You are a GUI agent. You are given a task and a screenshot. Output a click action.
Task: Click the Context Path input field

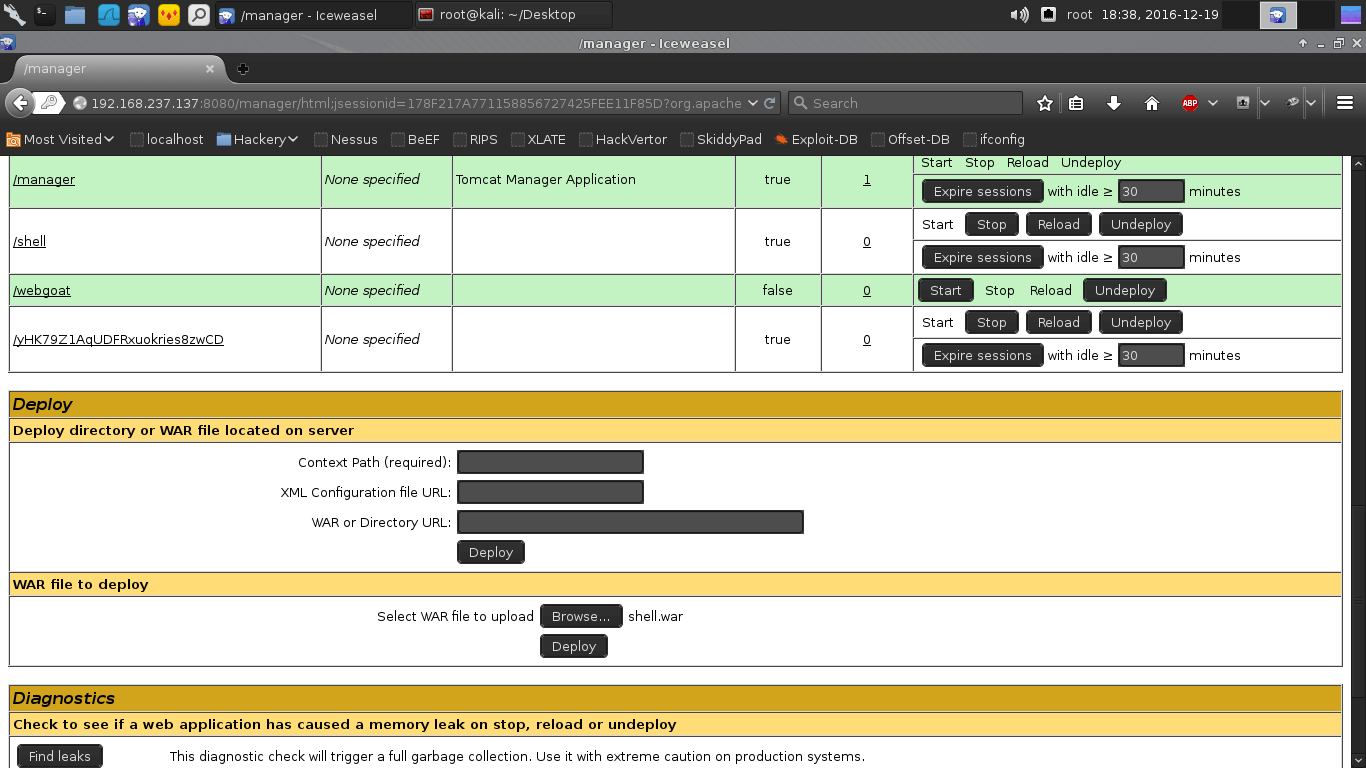[x=550, y=462]
